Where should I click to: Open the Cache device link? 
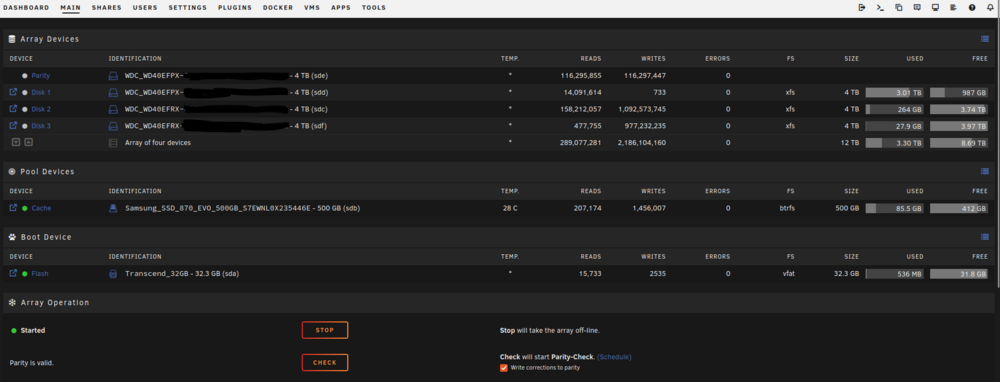pyautogui.click(x=41, y=209)
